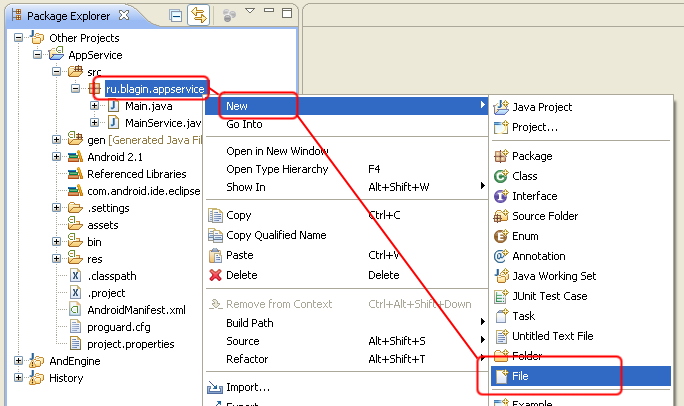684x406 pixels.
Task: Select Main.java file icon
Action: (x=113, y=106)
